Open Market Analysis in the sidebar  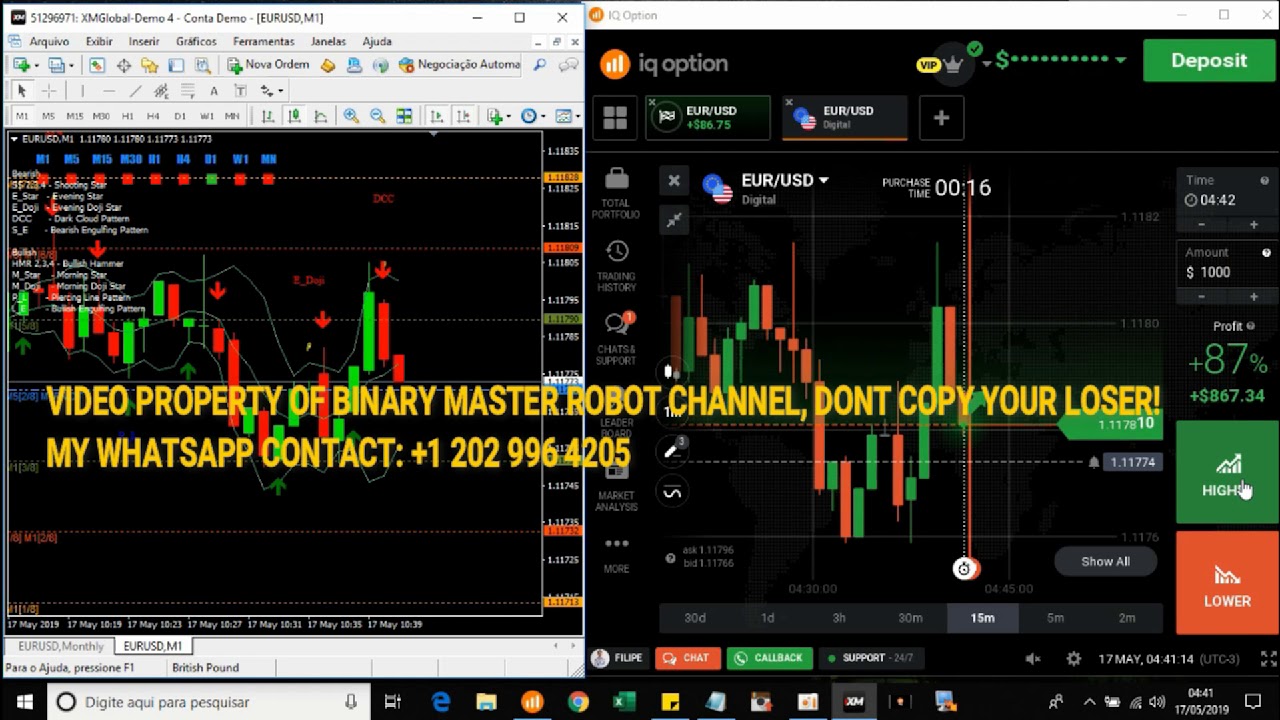point(616,486)
